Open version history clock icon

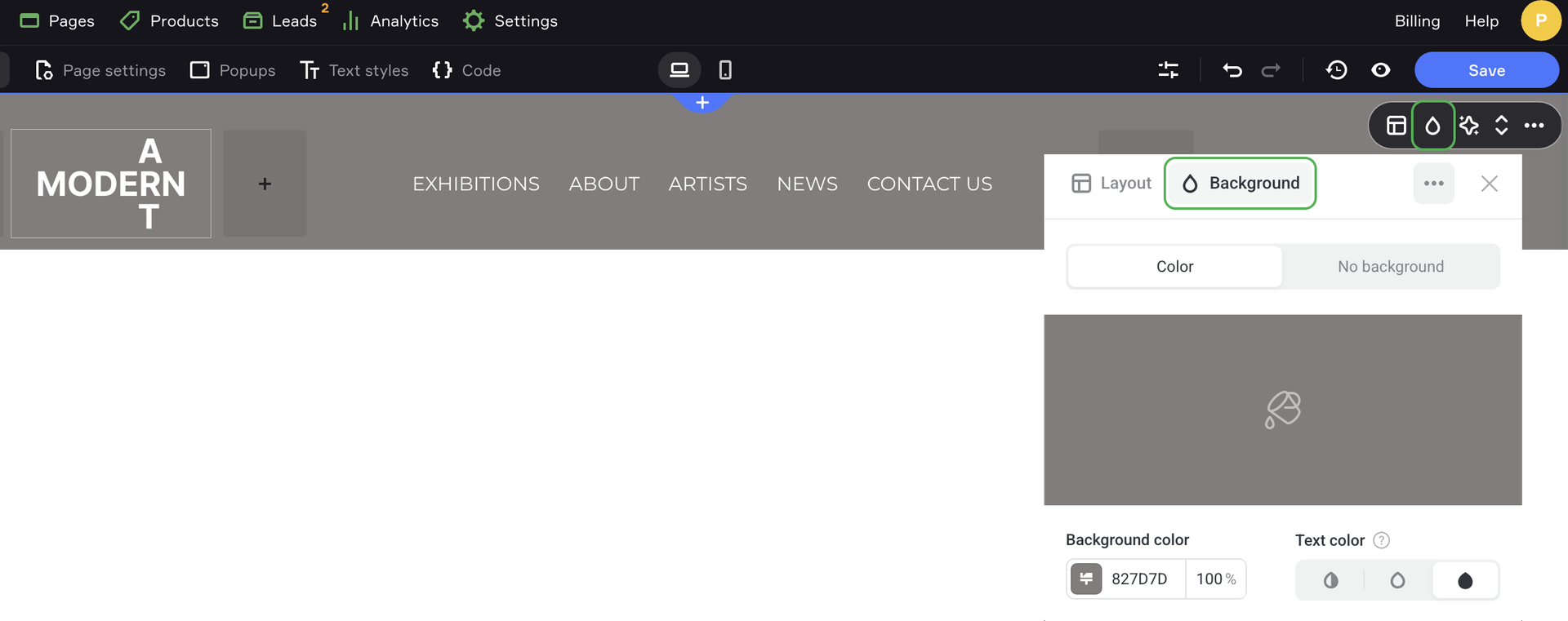(1336, 70)
